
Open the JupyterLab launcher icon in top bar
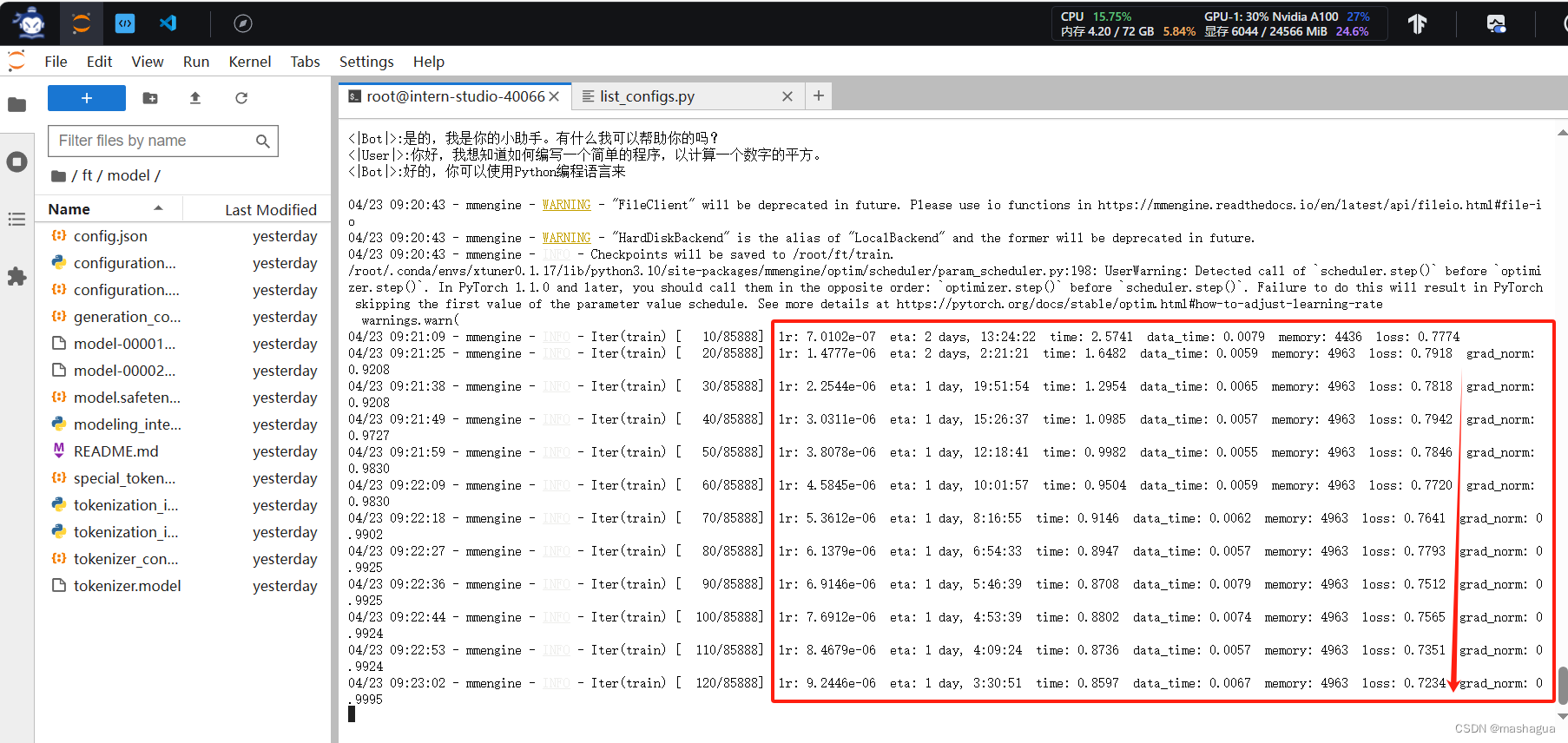[82, 23]
